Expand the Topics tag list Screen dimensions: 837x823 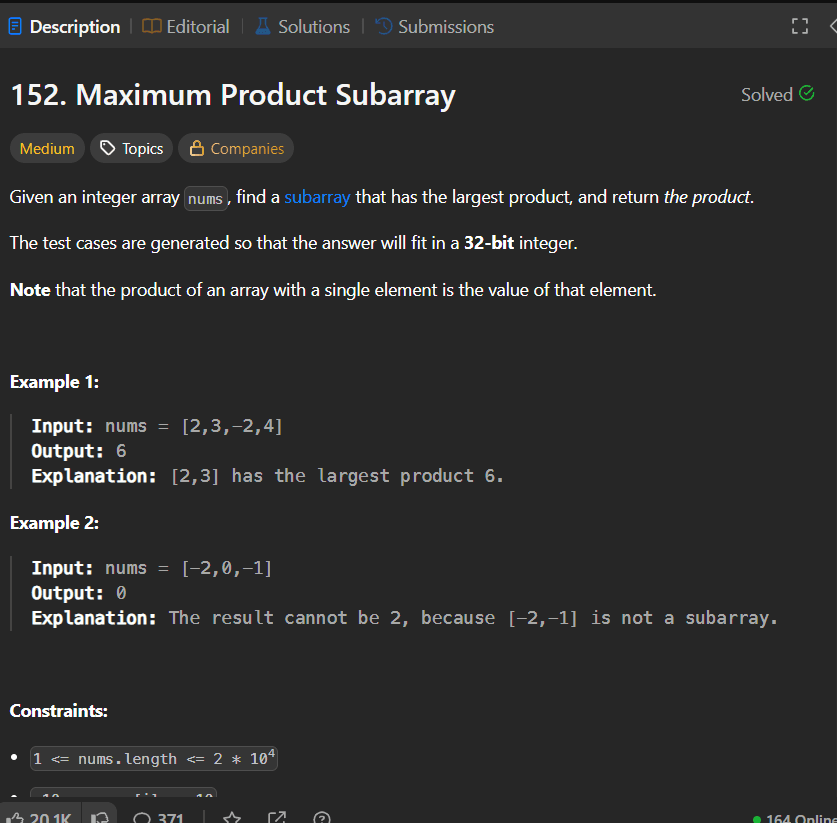click(131, 148)
